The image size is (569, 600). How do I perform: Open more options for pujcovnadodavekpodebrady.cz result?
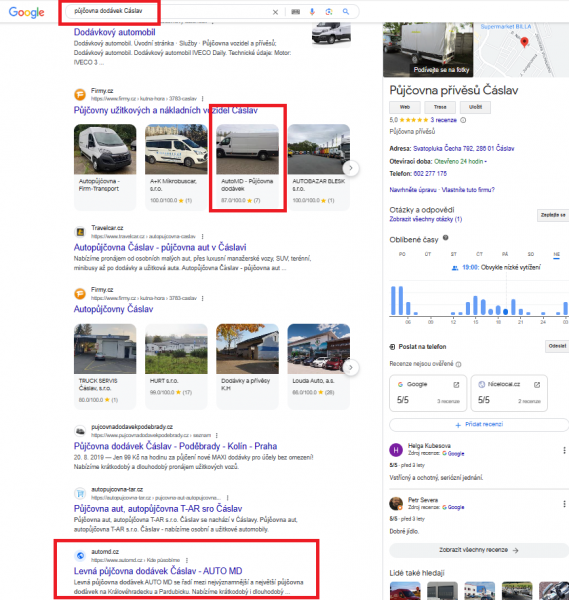click(217, 435)
